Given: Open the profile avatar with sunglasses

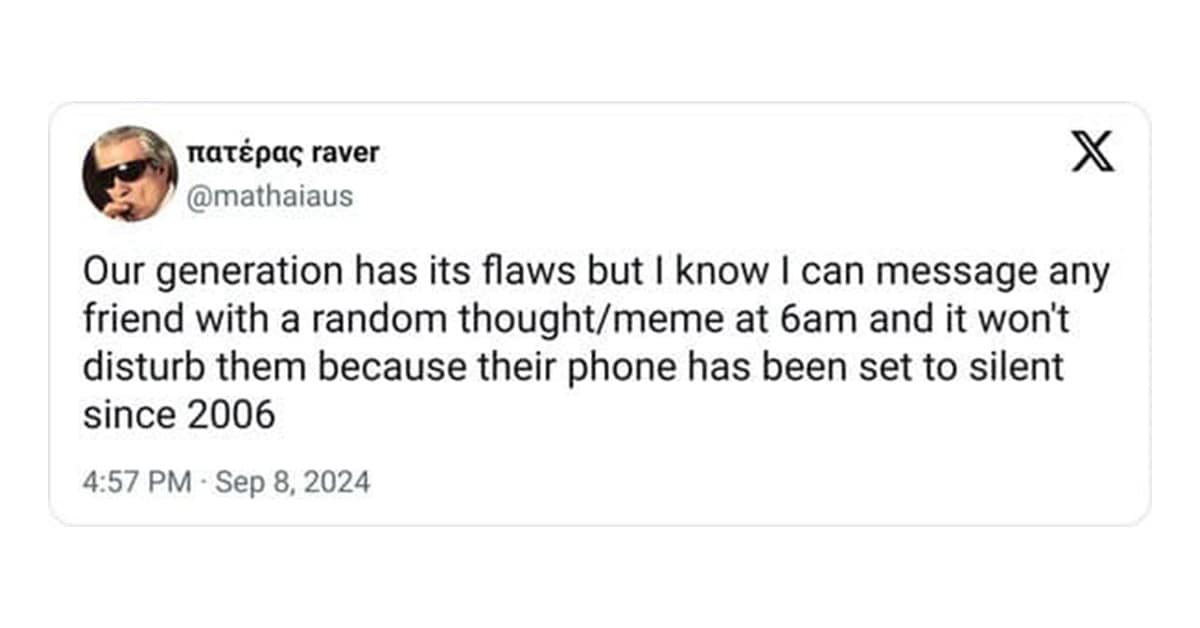Looking at the screenshot, I should point(129,173).
